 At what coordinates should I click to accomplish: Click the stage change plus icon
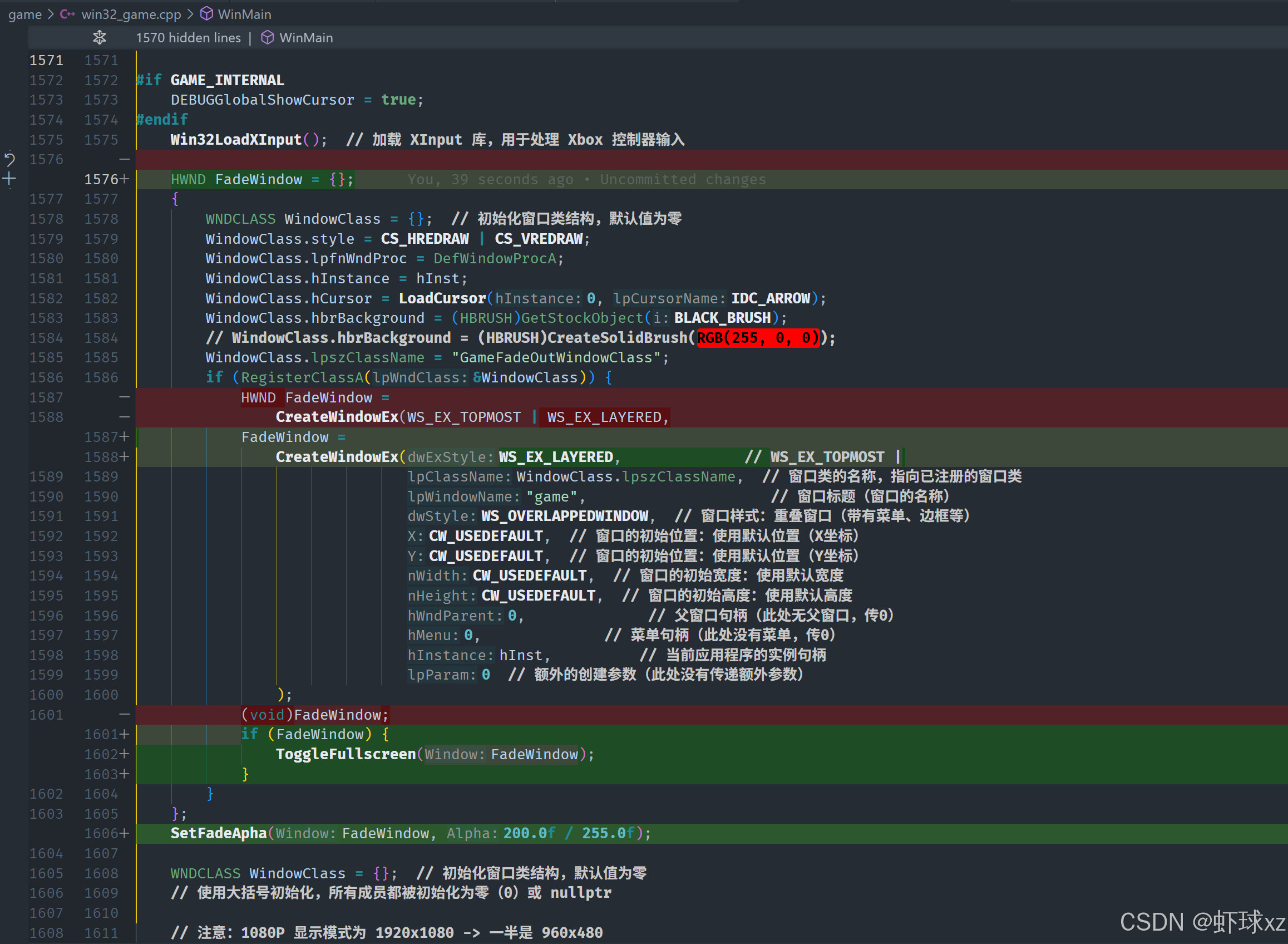point(9,179)
